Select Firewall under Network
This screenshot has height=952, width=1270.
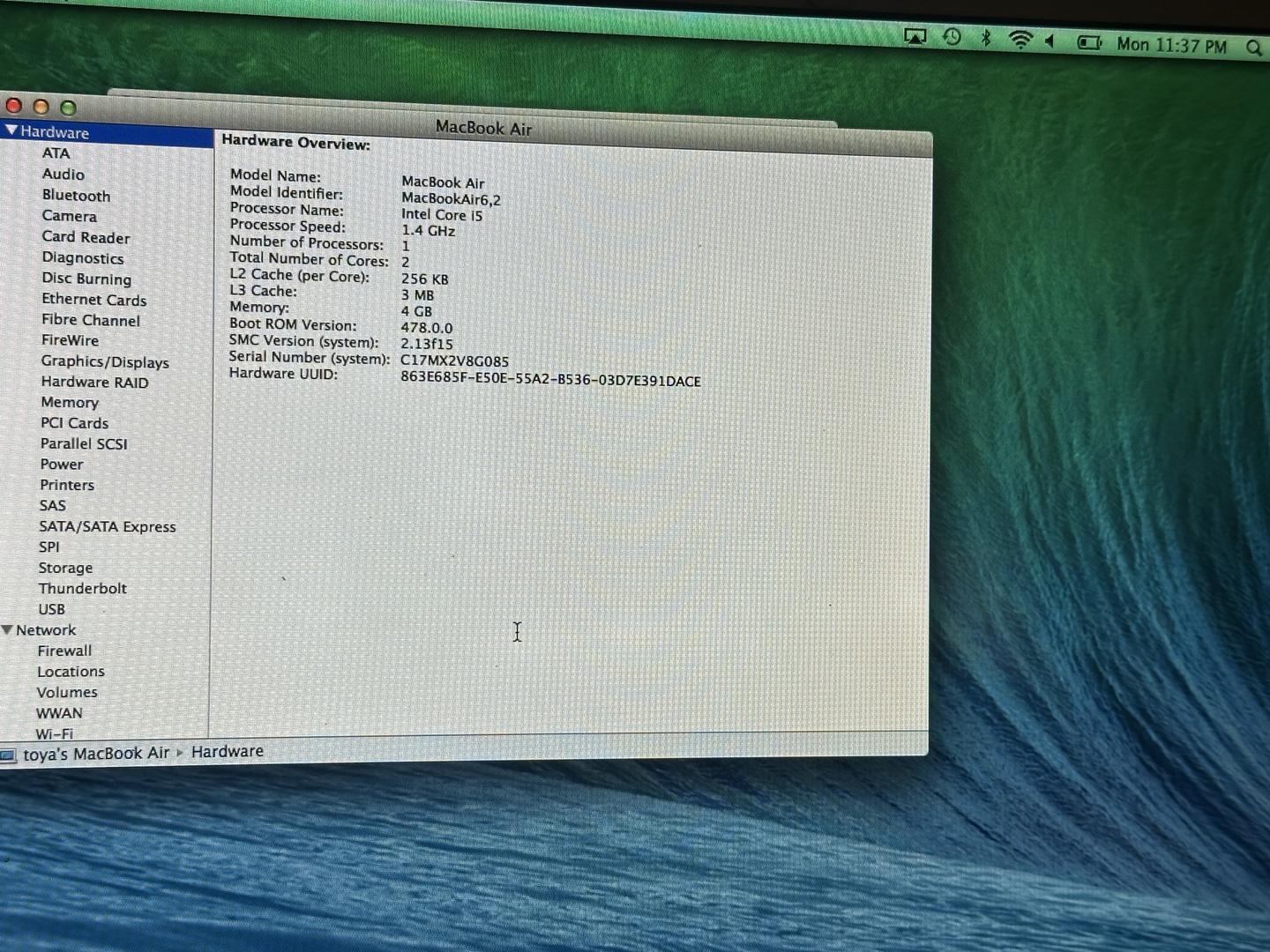click(64, 651)
